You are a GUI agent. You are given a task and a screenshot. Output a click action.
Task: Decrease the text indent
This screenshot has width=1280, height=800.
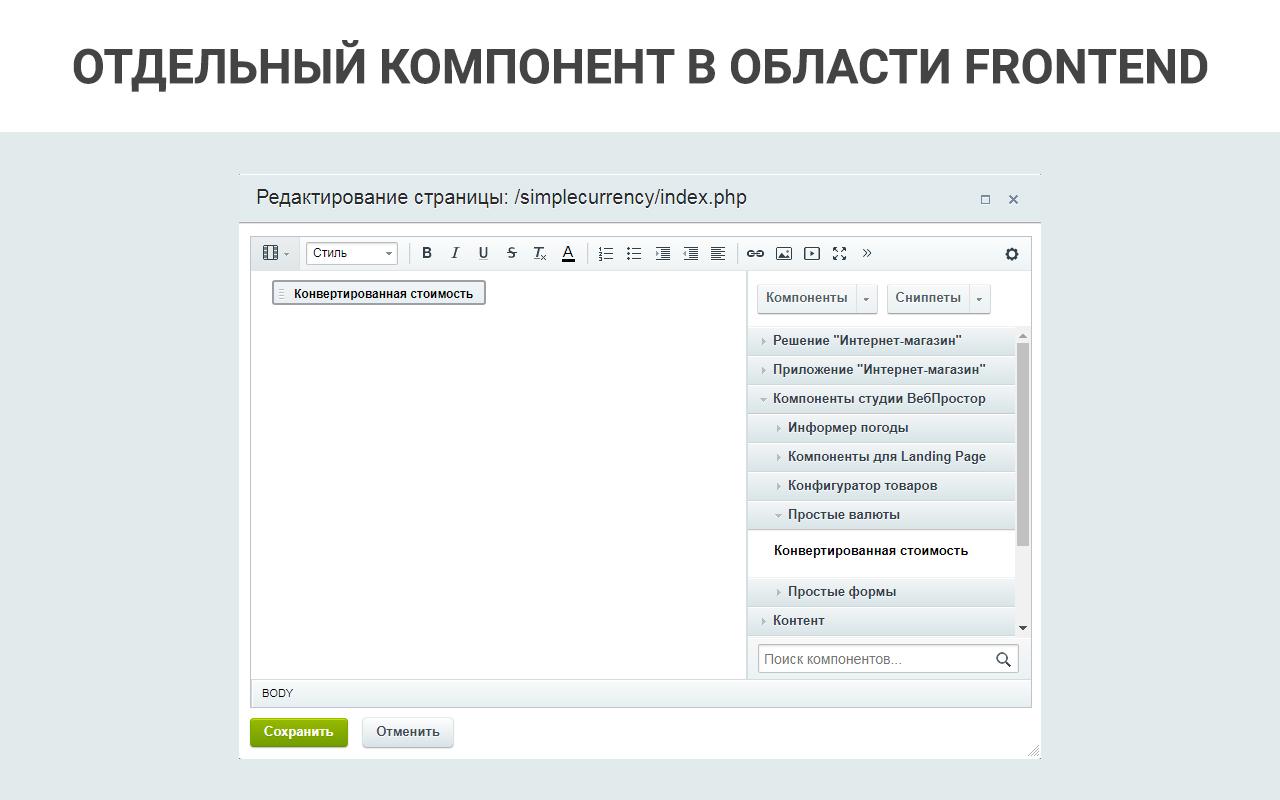click(x=690, y=253)
